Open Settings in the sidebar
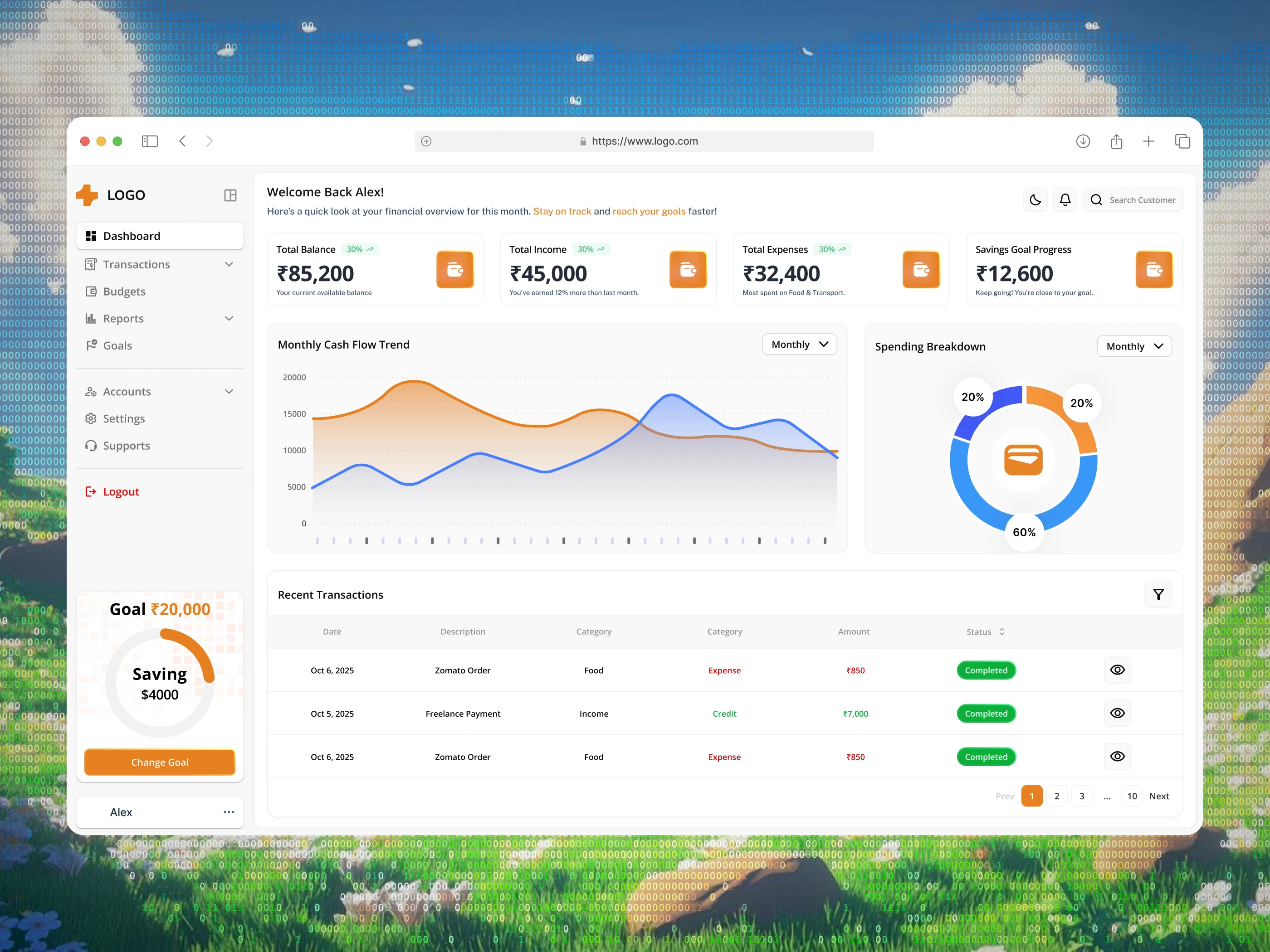1270x952 pixels. (x=160, y=418)
